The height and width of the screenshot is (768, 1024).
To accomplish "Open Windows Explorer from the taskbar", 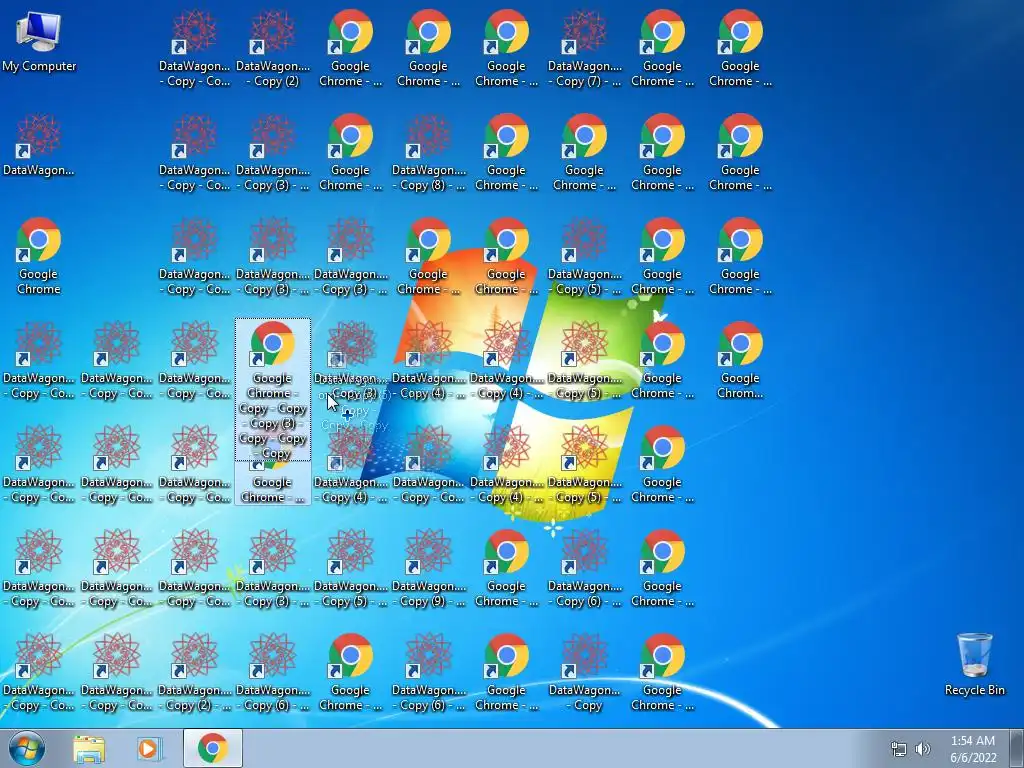I will coord(89,748).
